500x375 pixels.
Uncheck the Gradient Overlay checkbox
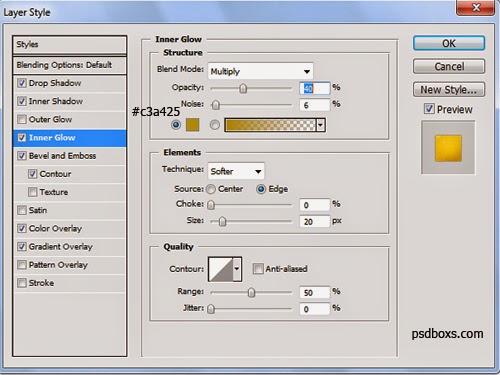(x=22, y=246)
